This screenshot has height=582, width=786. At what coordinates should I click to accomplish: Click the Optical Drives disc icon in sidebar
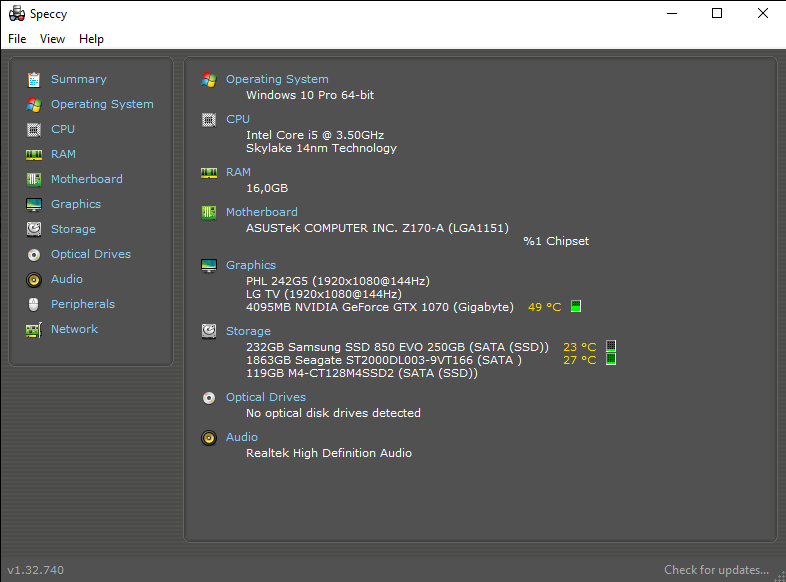click(x=34, y=254)
